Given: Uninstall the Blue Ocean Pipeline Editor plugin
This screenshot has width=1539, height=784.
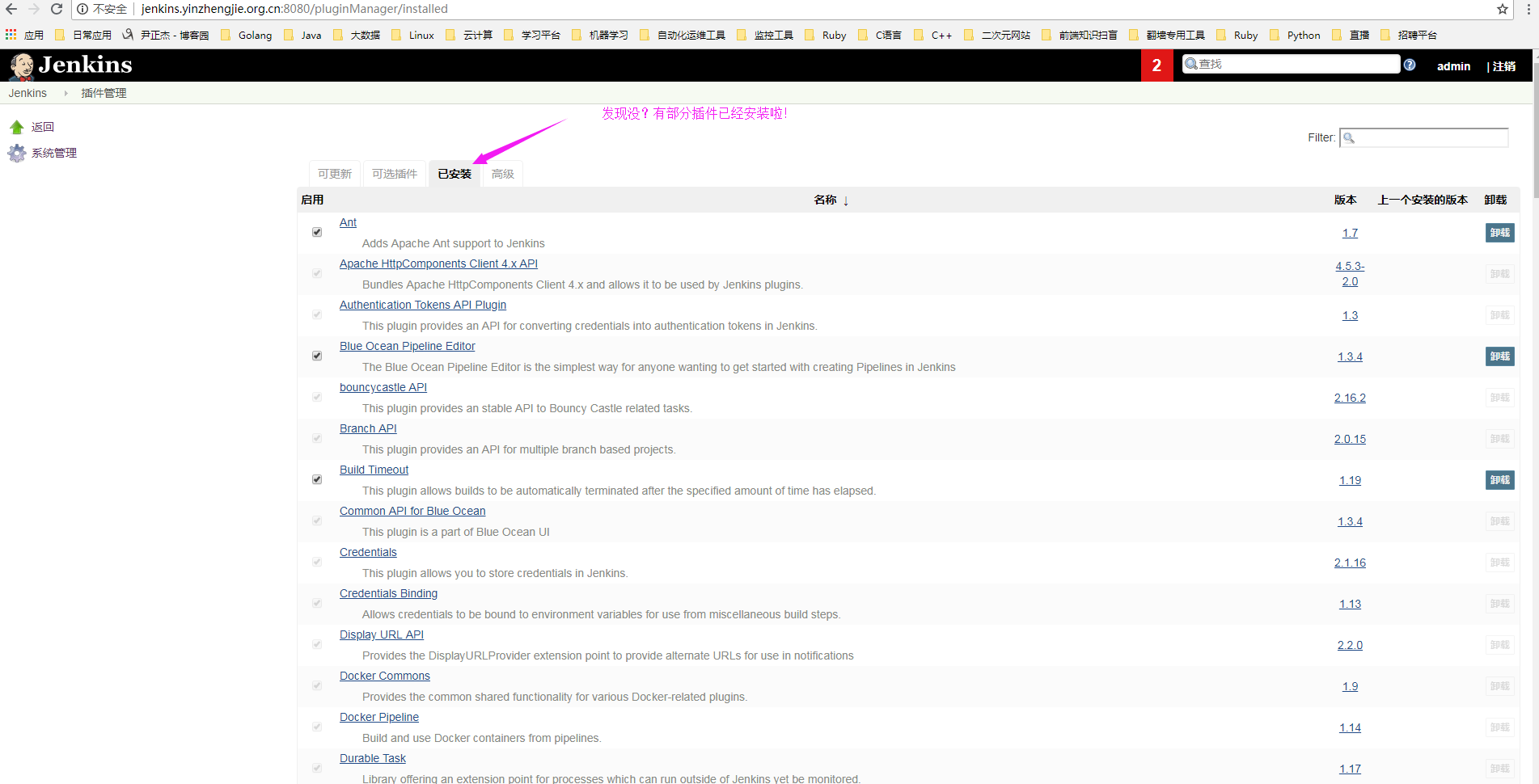Looking at the screenshot, I should [1500, 356].
